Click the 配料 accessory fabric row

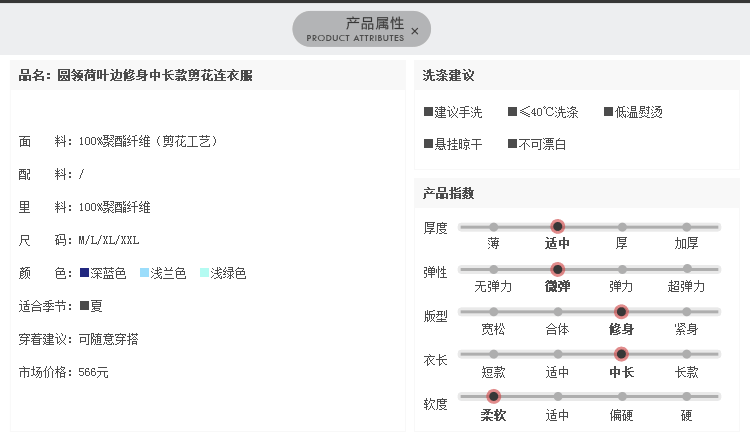[52, 174]
